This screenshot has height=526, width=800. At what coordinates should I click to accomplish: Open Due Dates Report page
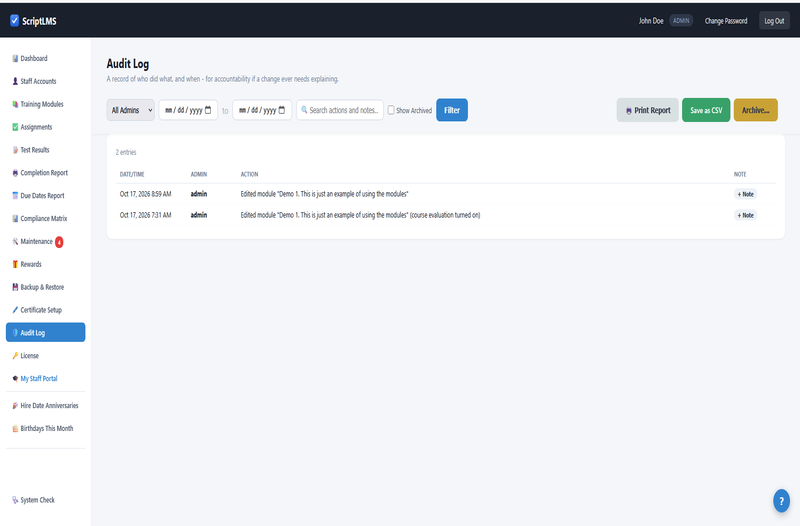click(x=45, y=196)
